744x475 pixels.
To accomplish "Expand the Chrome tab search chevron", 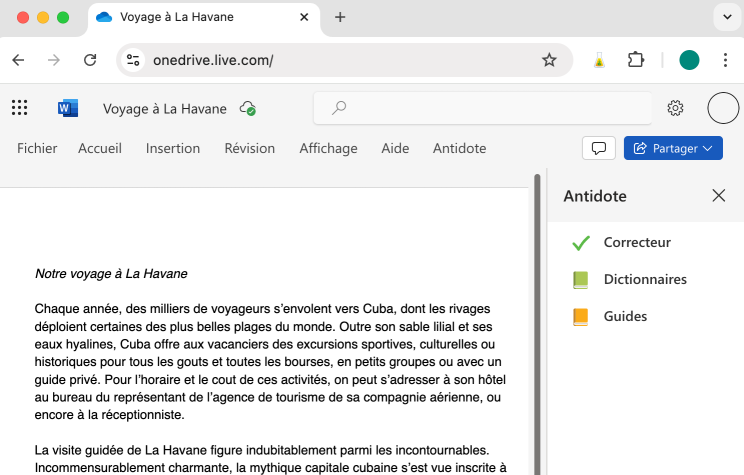I will (726, 17).
